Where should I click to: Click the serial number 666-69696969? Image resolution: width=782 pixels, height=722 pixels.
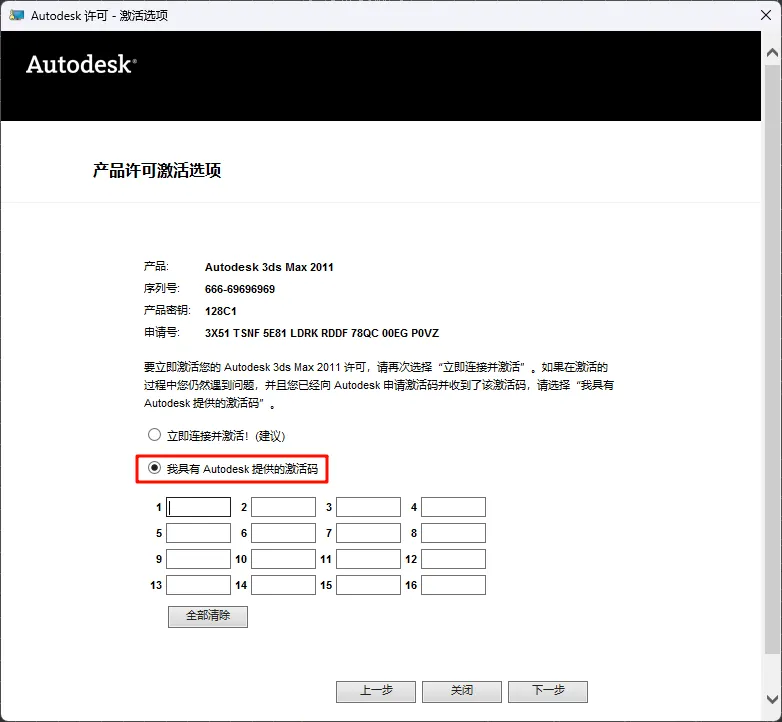click(240, 289)
